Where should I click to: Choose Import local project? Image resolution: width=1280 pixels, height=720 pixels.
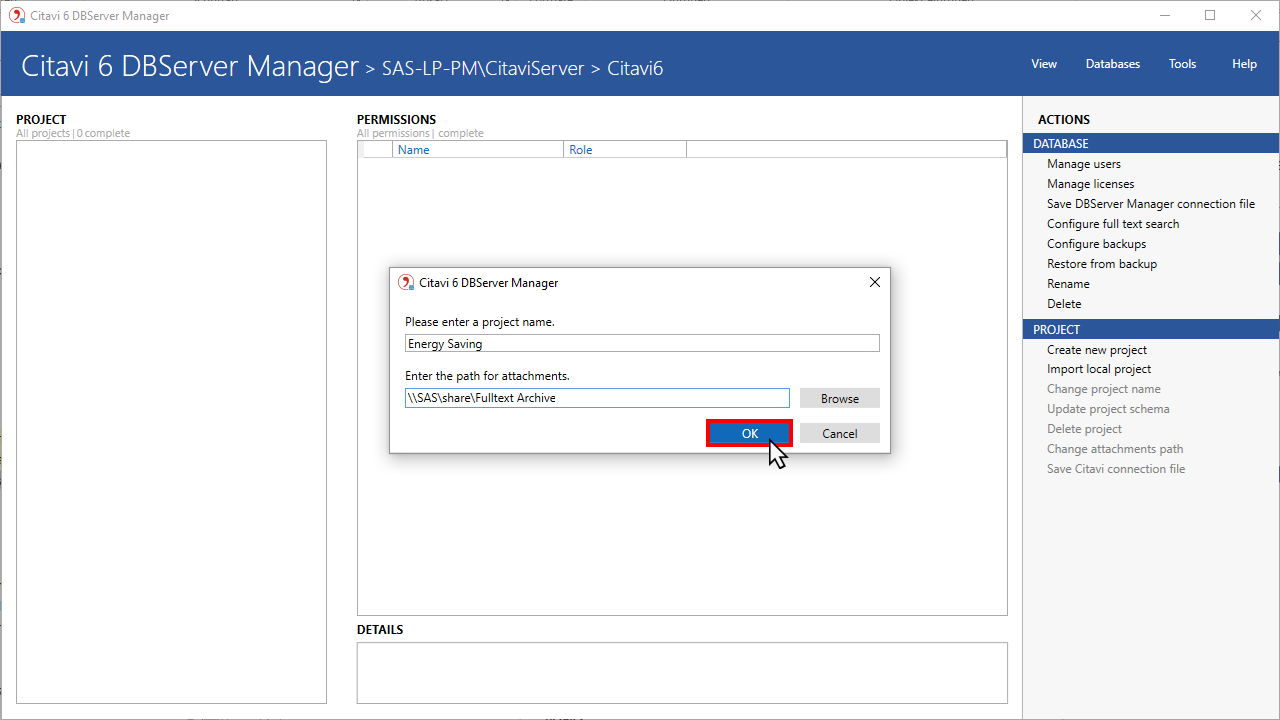point(1098,369)
